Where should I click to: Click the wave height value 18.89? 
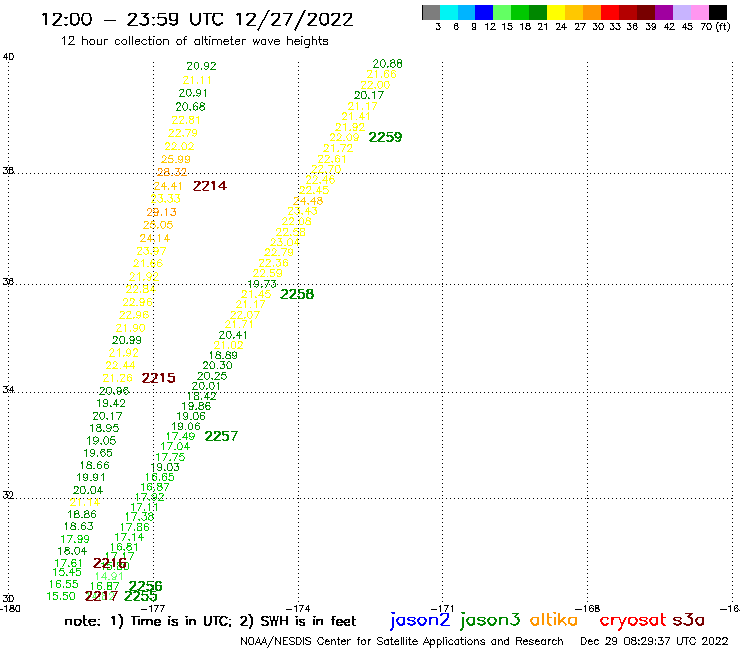(223, 355)
